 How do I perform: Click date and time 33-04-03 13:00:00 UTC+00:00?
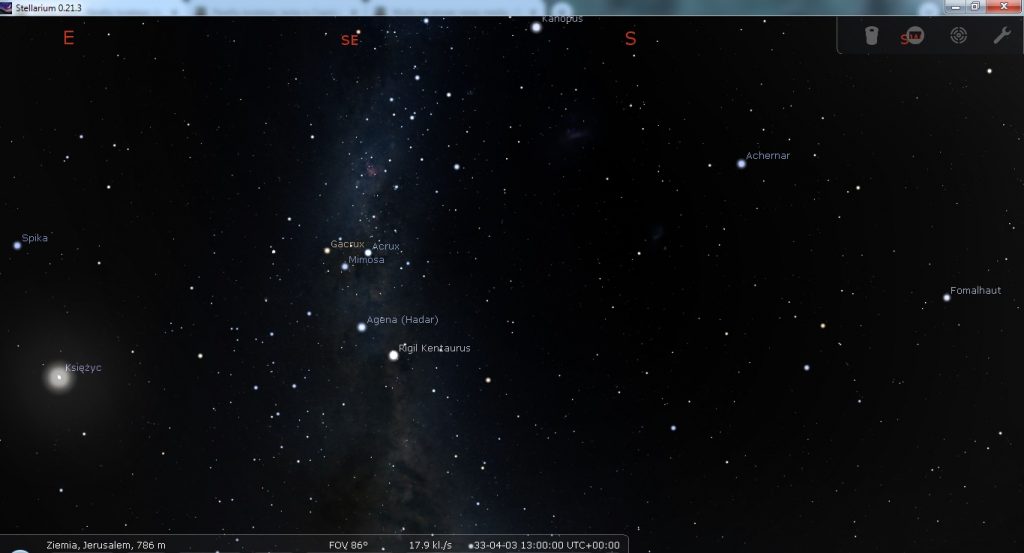pos(547,545)
